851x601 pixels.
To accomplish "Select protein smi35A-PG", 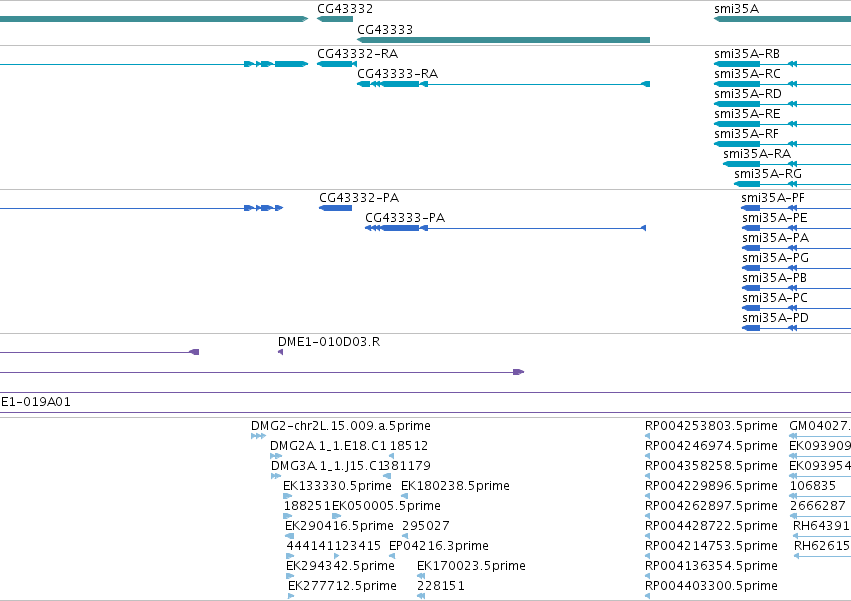I will 776,258.
